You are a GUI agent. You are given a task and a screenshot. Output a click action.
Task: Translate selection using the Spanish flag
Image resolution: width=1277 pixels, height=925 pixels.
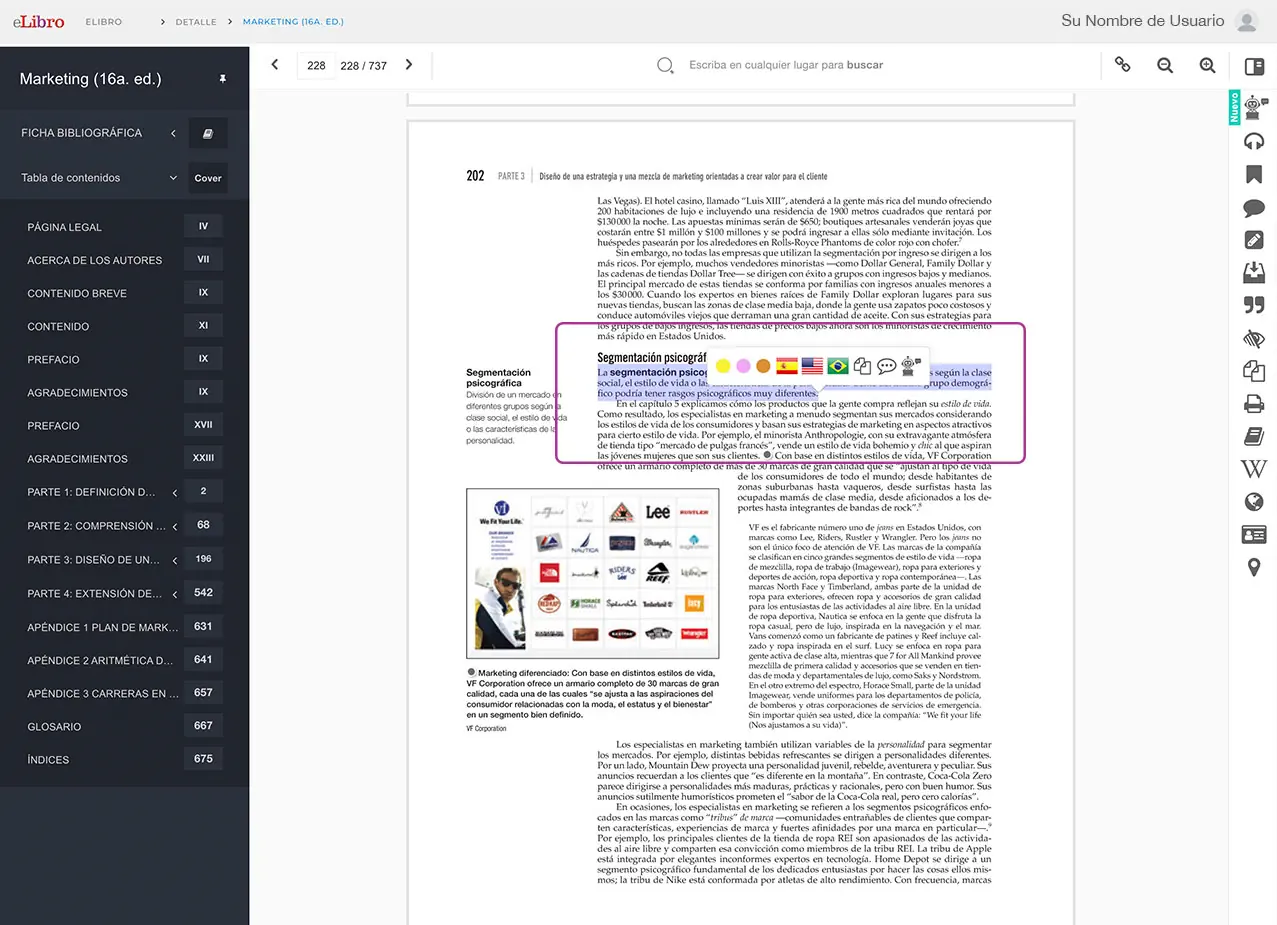tap(786, 366)
